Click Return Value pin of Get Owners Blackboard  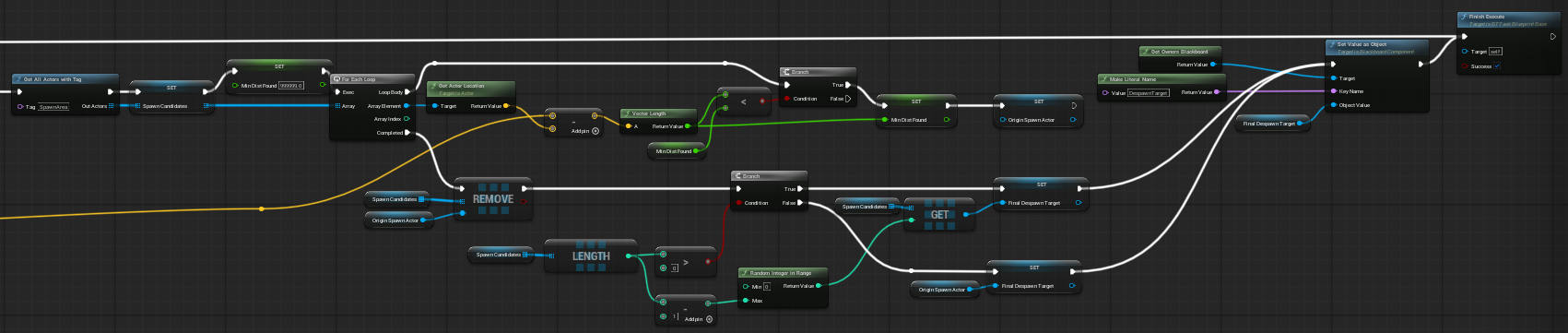pyautogui.click(x=1213, y=65)
